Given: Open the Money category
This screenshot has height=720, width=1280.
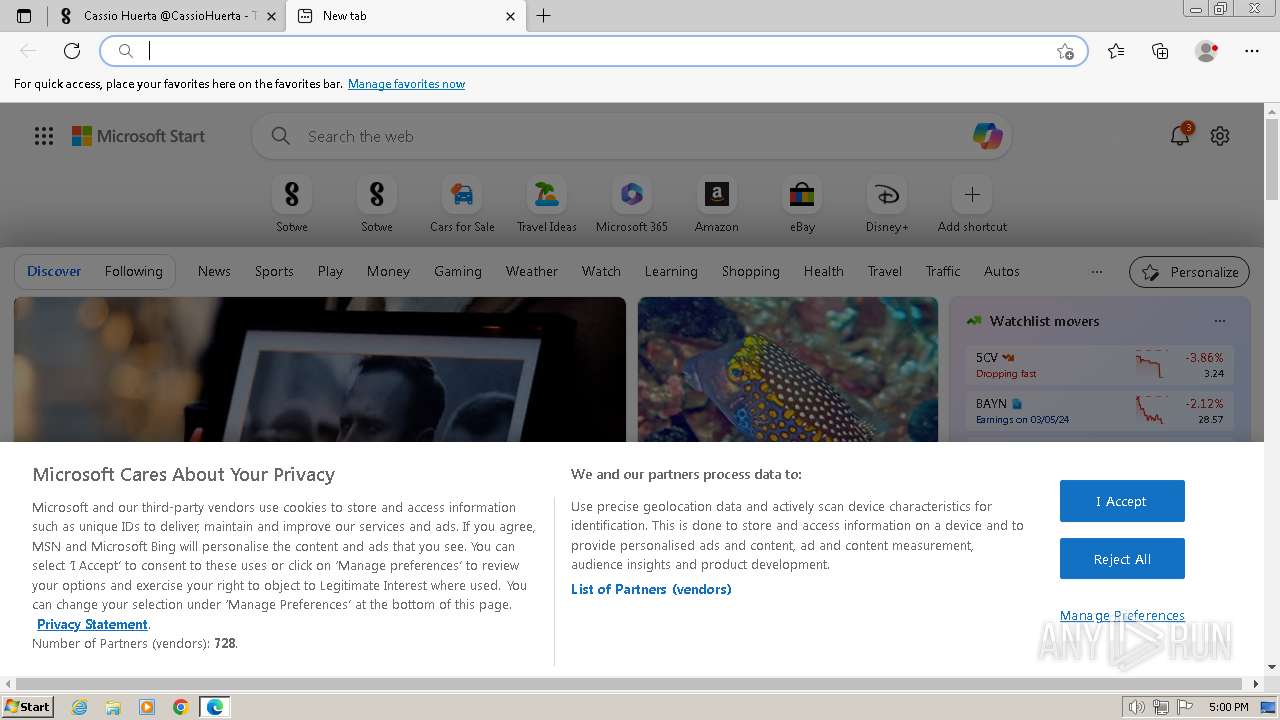Looking at the screenshot, I should 388,271.
